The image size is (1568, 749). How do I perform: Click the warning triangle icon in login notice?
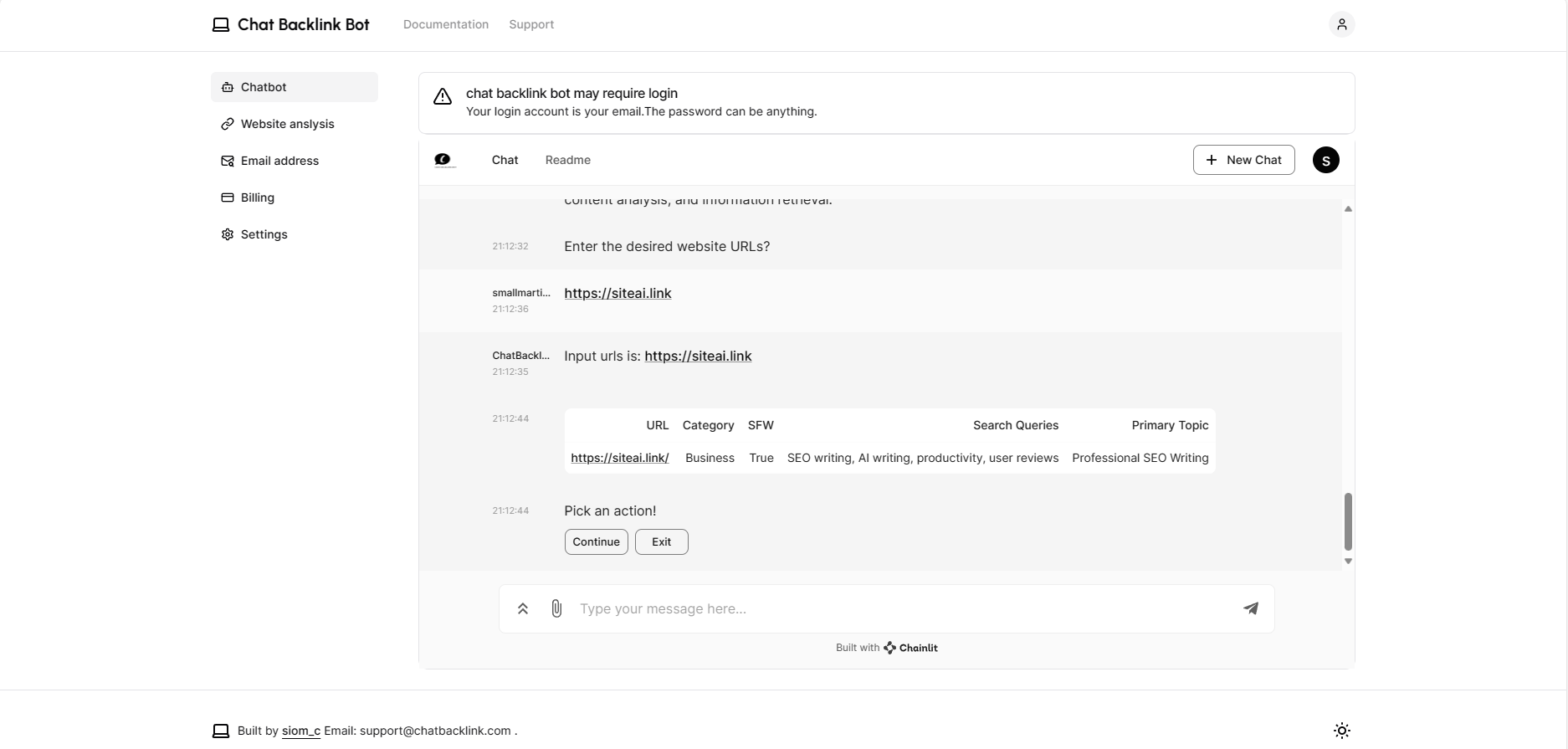[443, 97]
